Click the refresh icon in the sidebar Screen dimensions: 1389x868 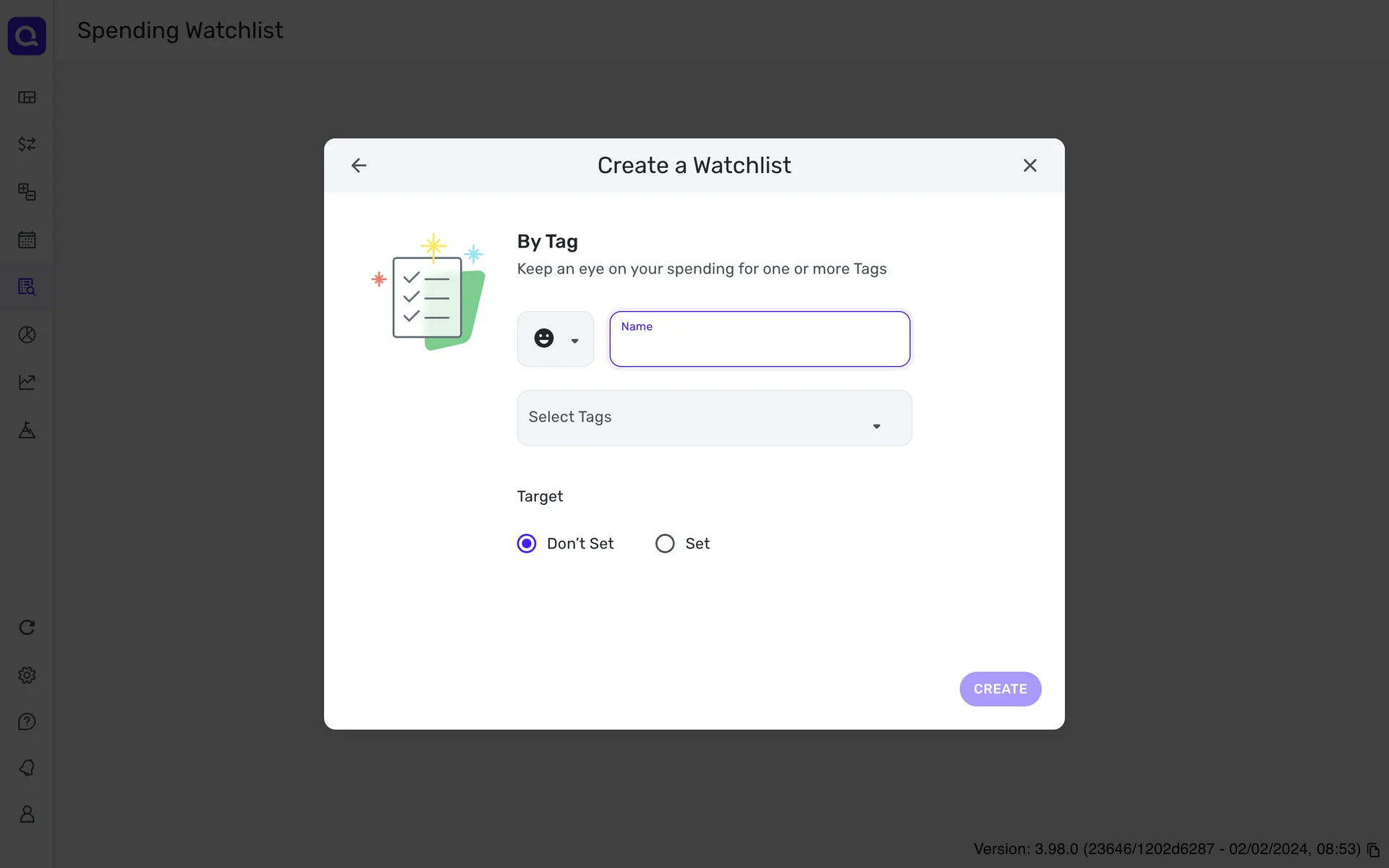27,628
